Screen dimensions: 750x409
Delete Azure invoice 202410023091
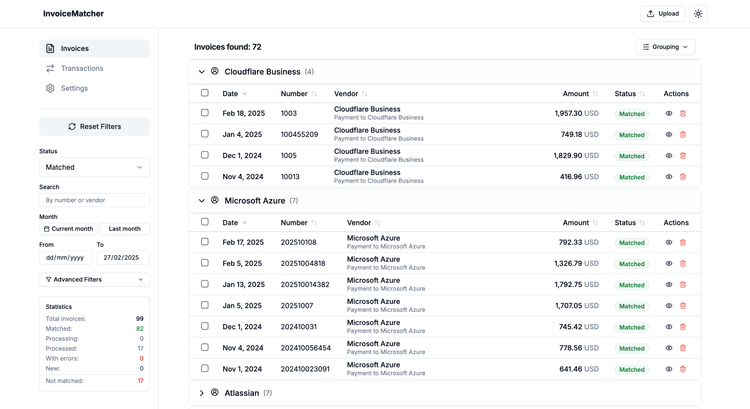(683, 369)
